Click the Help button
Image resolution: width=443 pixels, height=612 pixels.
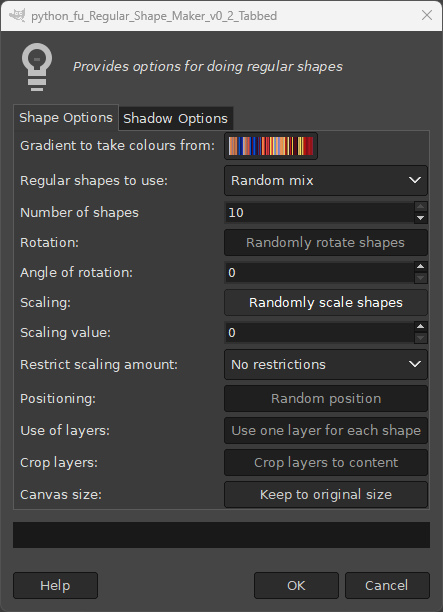(55, 585)
